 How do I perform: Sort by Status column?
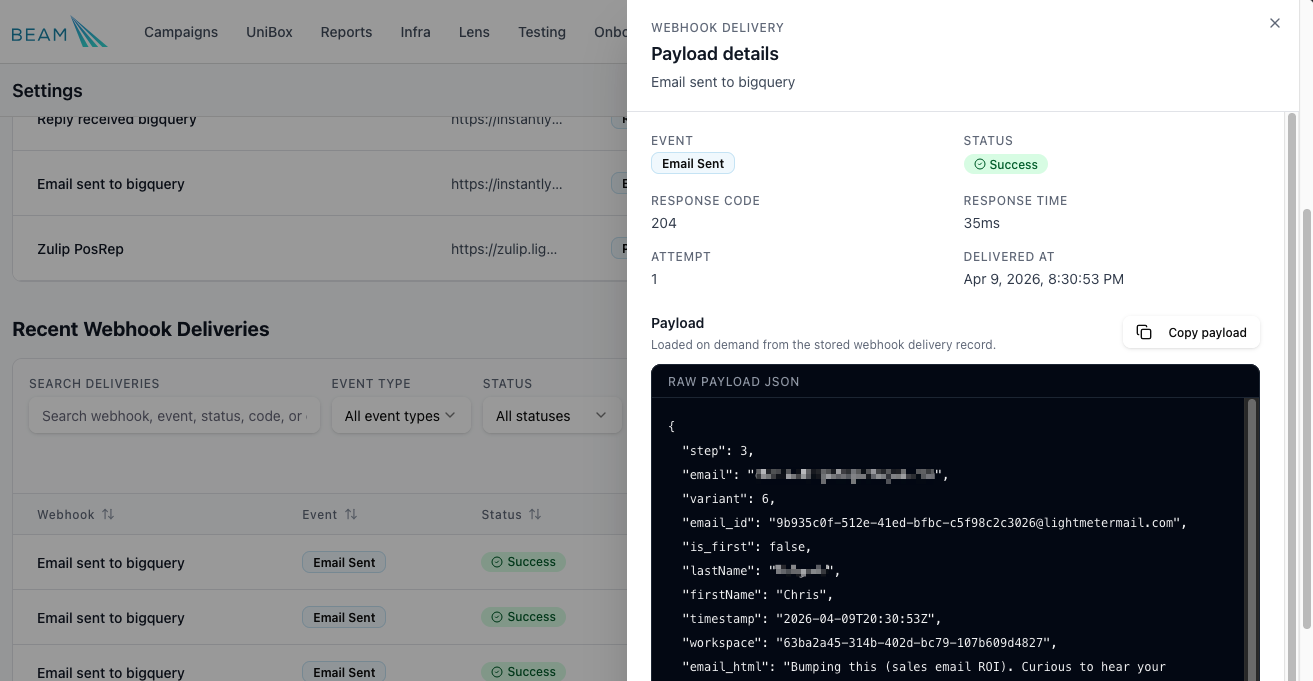pyautogui.click(x=511, y=514)
